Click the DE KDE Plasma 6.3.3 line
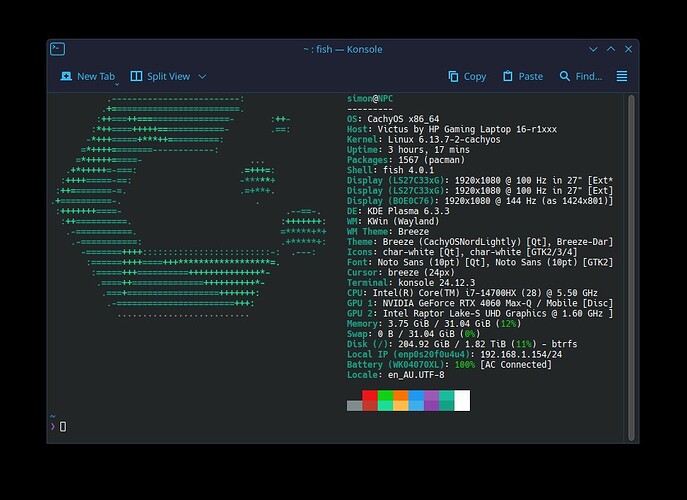Screen dimensions: 687x500 pyautogui.click(x=398, y=211)
